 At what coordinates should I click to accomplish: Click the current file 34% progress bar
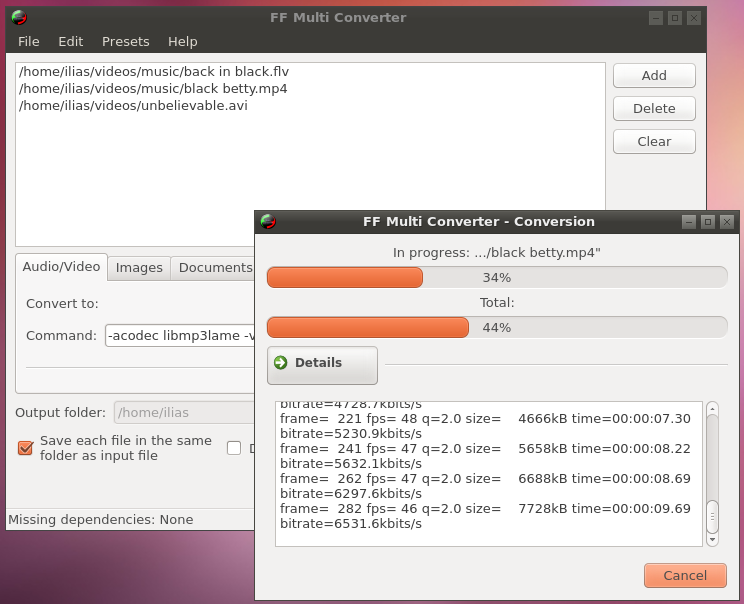[497, 278]
